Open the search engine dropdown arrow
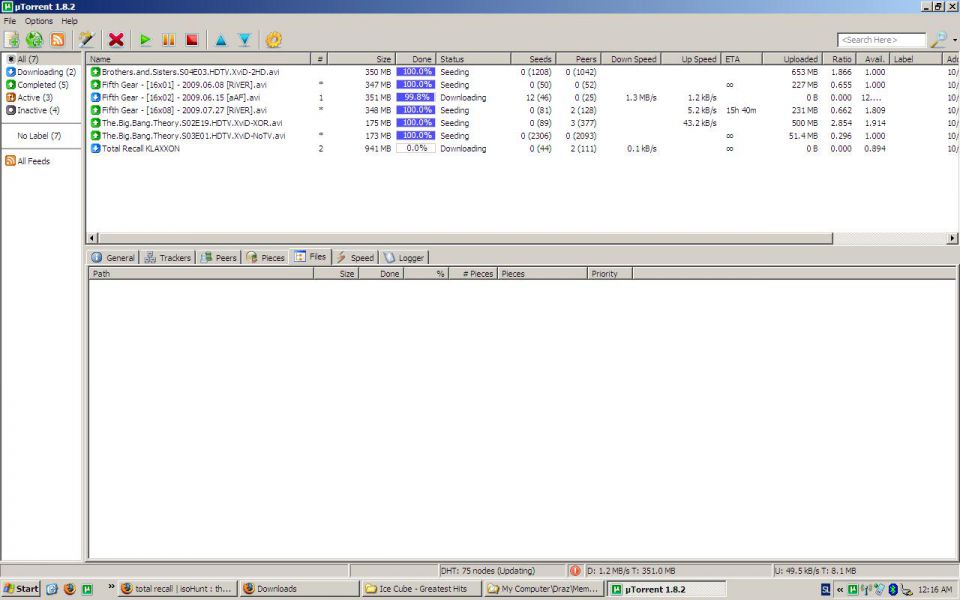Image resolution: width=960 pixels, height=600 pixels. (x=954, y=40)
